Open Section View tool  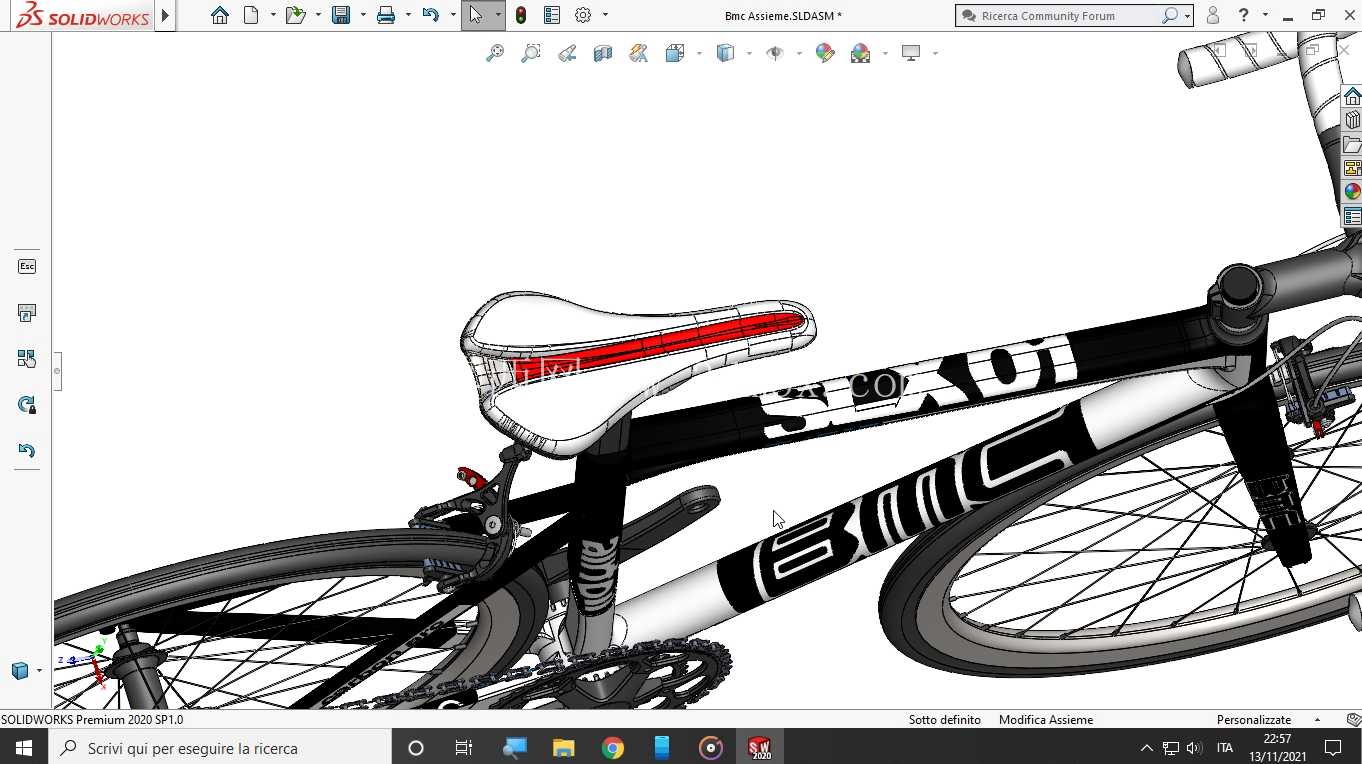603,53
